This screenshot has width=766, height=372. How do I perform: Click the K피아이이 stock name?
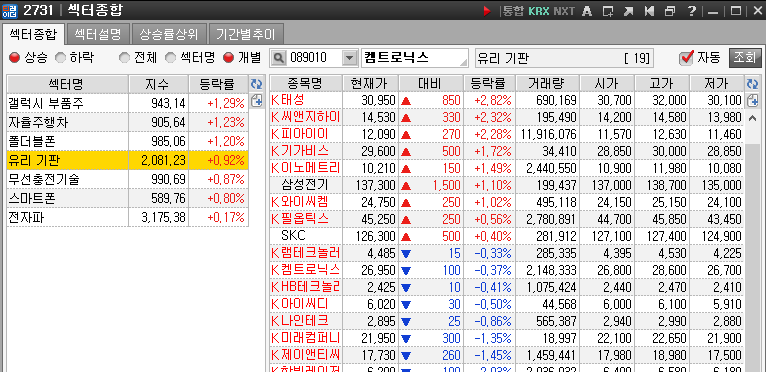click(x=300, y=134)
